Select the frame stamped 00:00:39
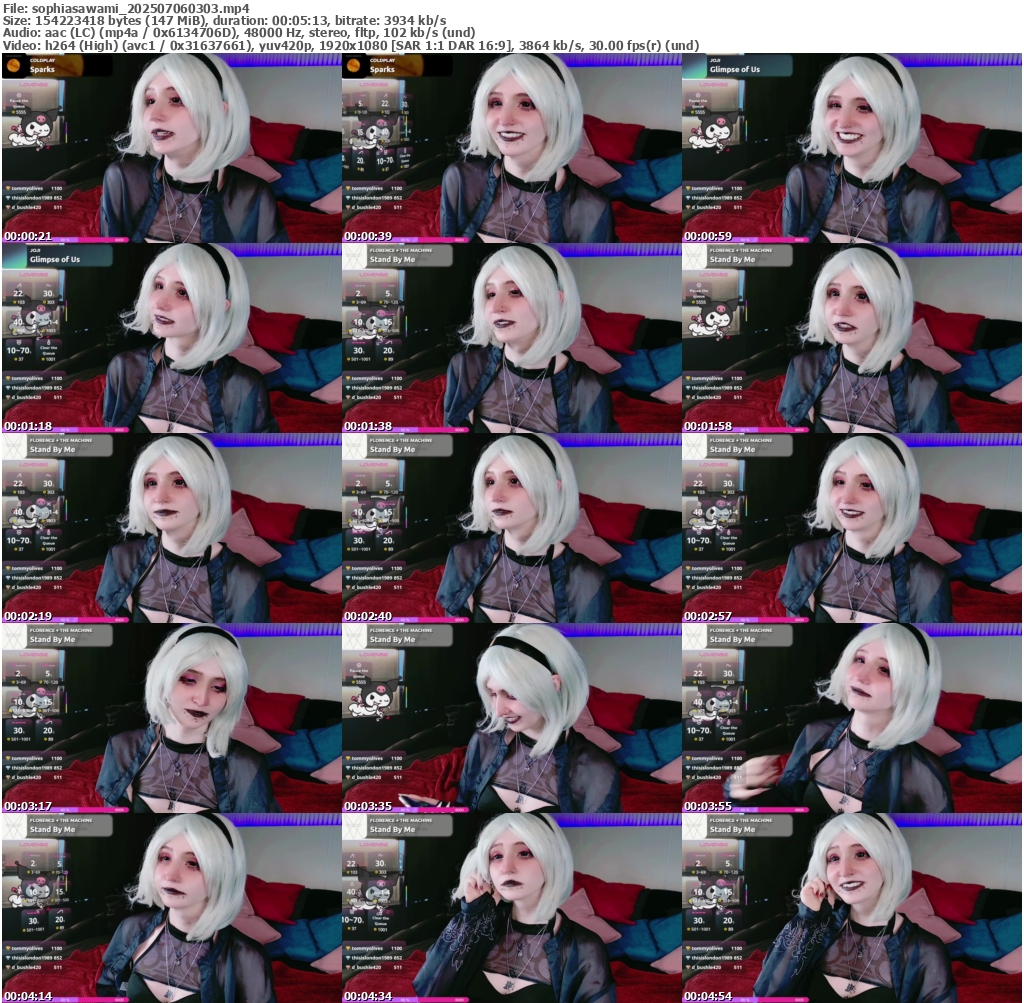 (x=511, y=148)
